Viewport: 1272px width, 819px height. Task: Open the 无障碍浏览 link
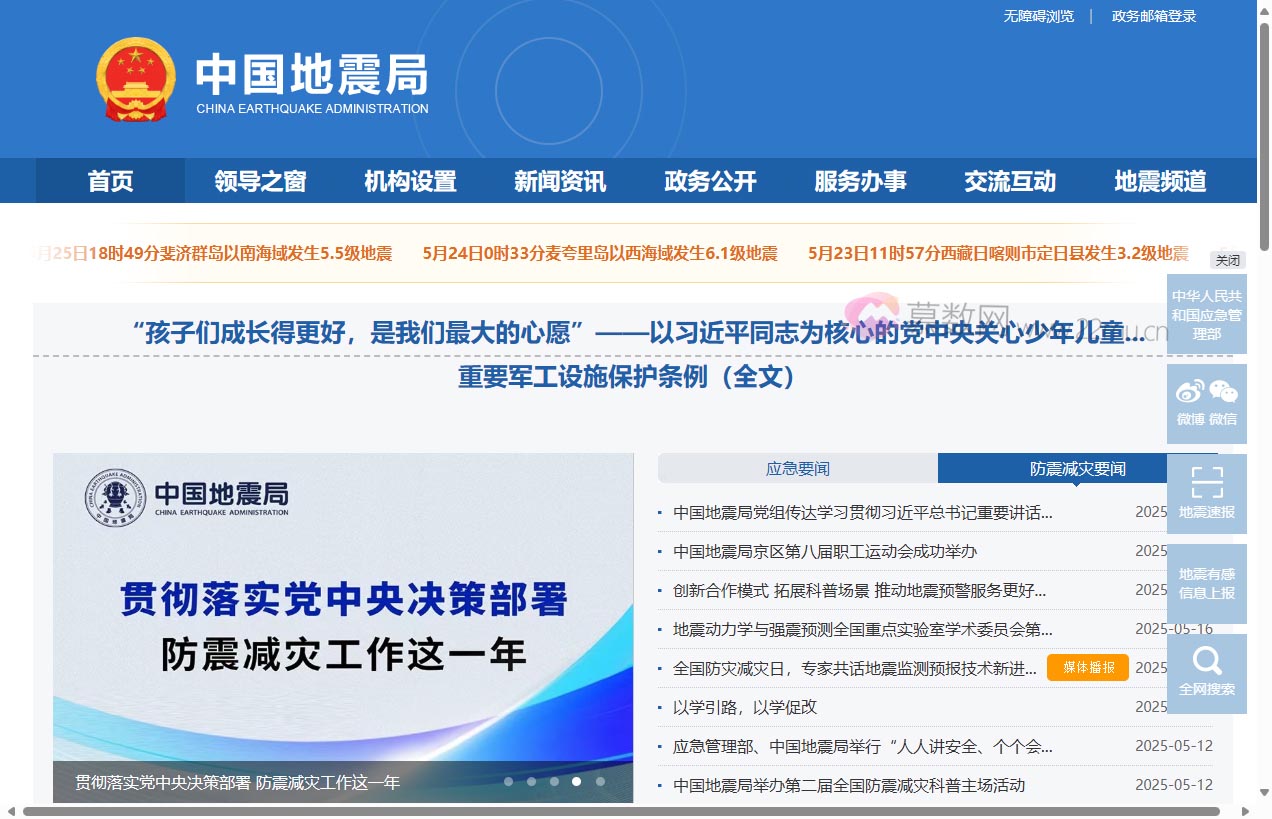click(x=1038, y=15)
